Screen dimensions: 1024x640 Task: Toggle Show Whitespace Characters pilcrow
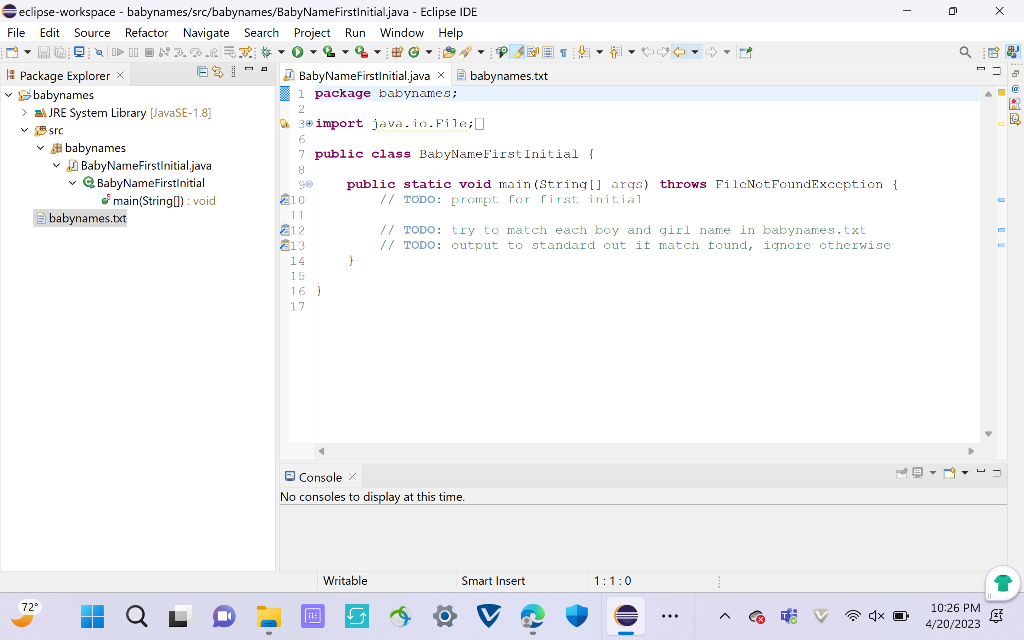pos(563,52)
